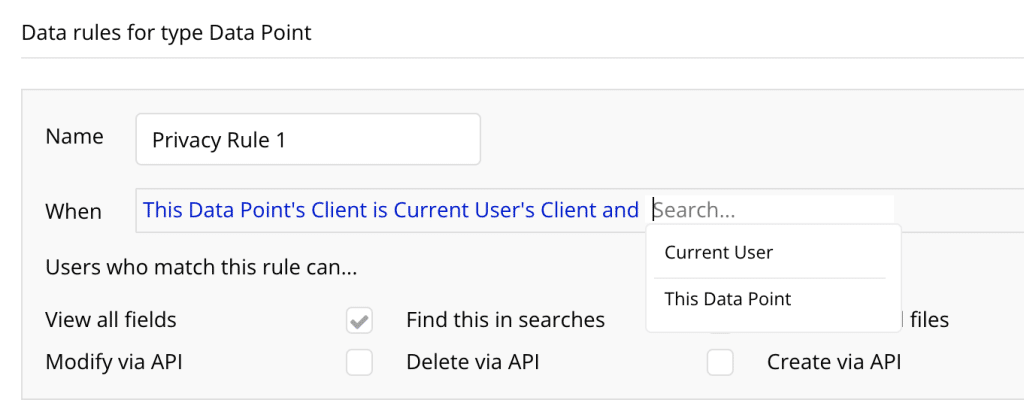Click the "Find this in searches" label
The image size is (1024, 418).
click(505, 321)
